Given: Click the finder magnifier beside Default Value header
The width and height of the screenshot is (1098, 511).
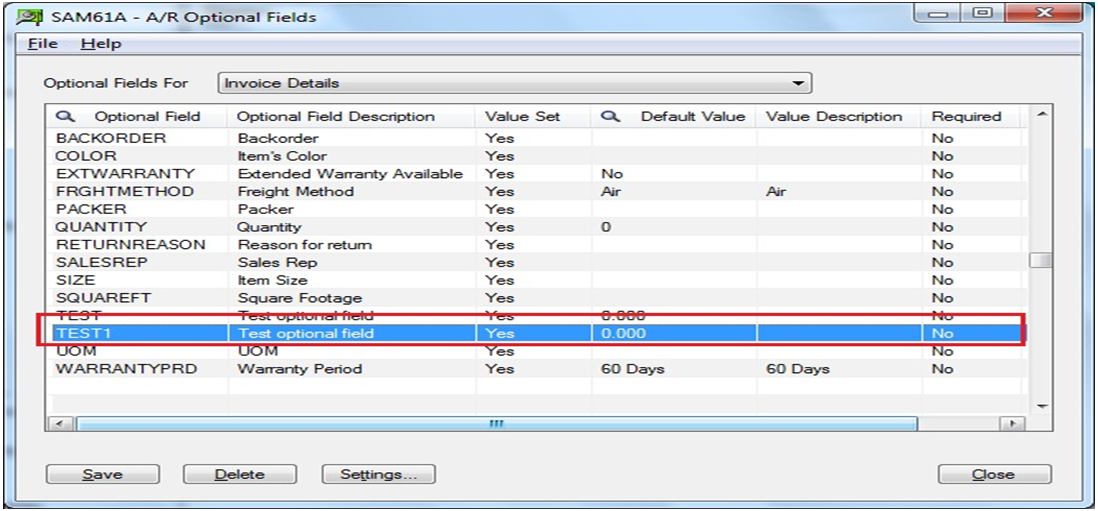Looking at the screenshot, I should (612, 117).
